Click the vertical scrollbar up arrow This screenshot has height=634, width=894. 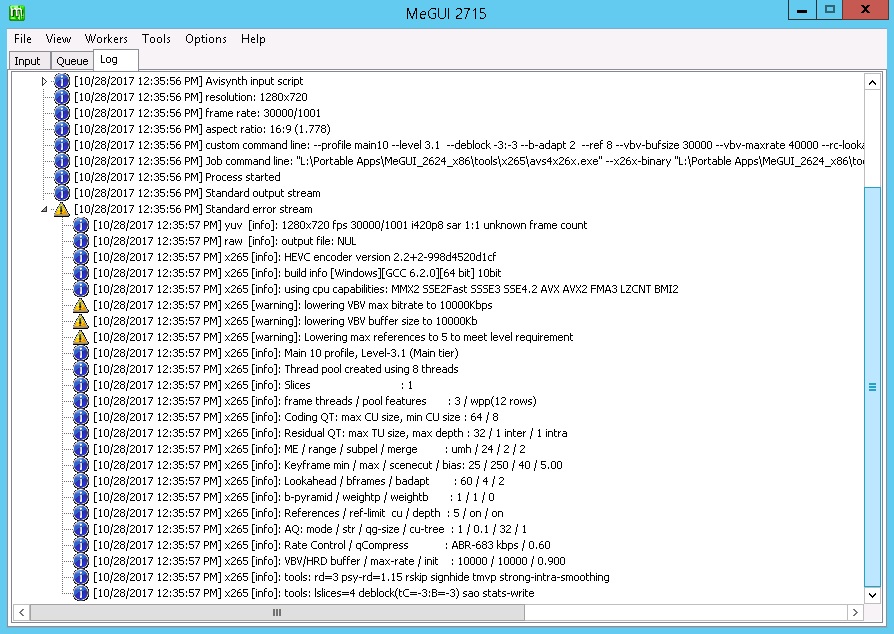872,83
